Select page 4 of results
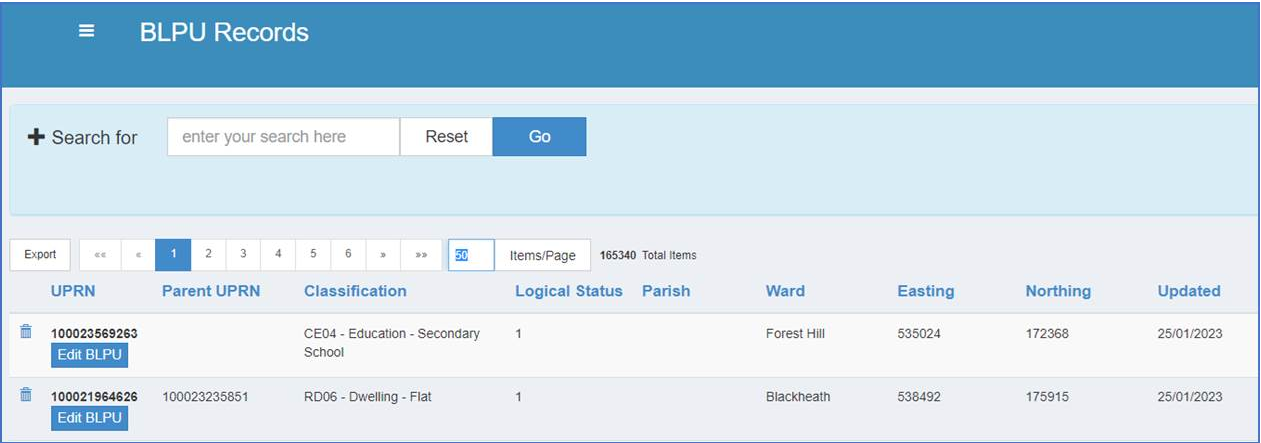This screenshot has width=1261, height=443. pos(278,255)
